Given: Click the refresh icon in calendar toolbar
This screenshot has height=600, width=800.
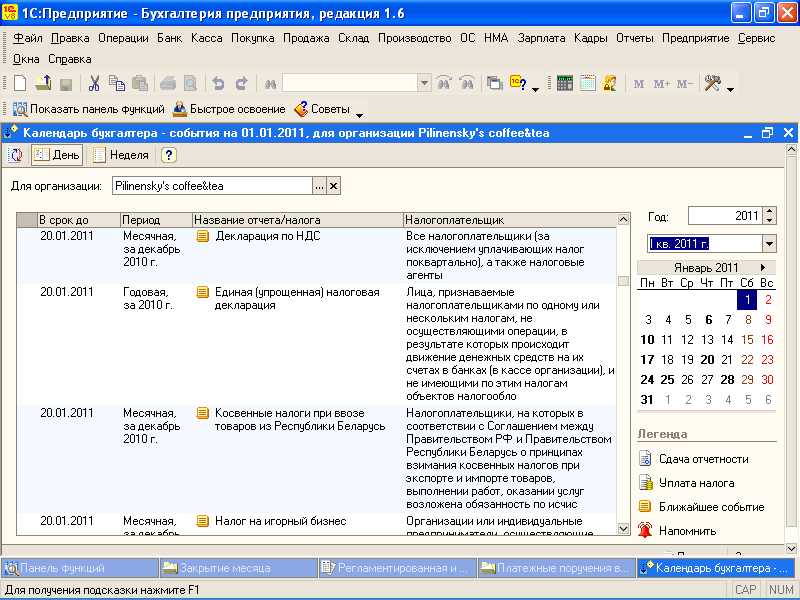Looking at the screenshot, I should tap(15, 155).
